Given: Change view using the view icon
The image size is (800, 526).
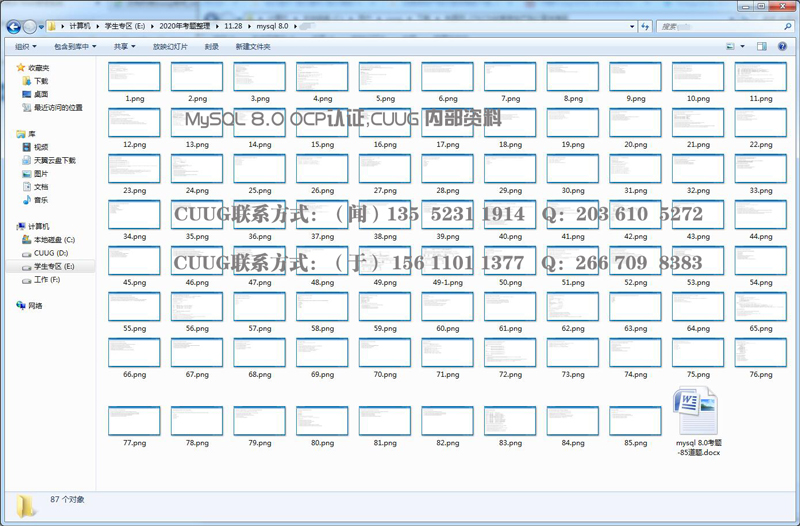Looking at the screenshot, I should [731, 46].
